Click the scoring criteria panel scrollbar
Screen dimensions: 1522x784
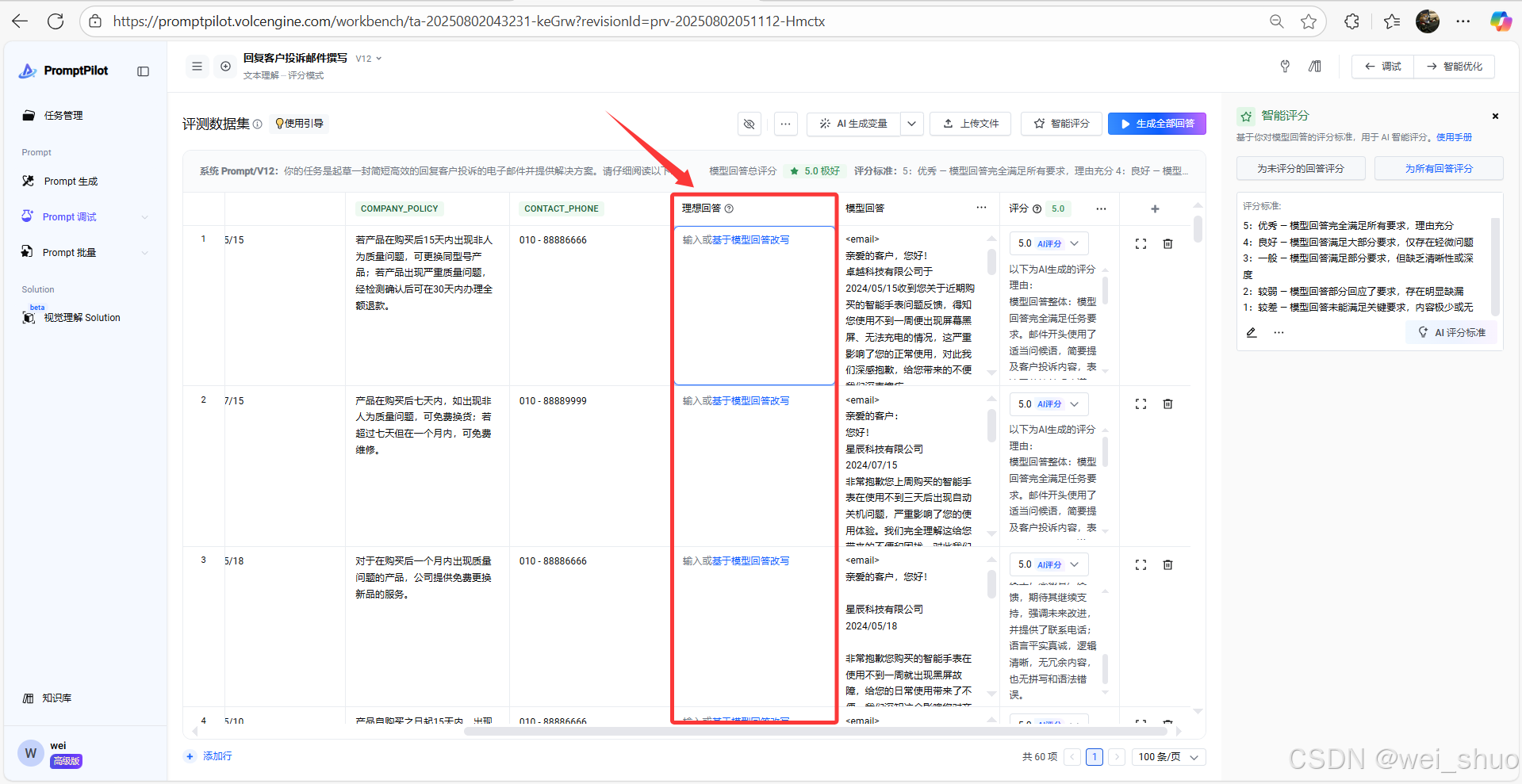tap(1495, 267)
